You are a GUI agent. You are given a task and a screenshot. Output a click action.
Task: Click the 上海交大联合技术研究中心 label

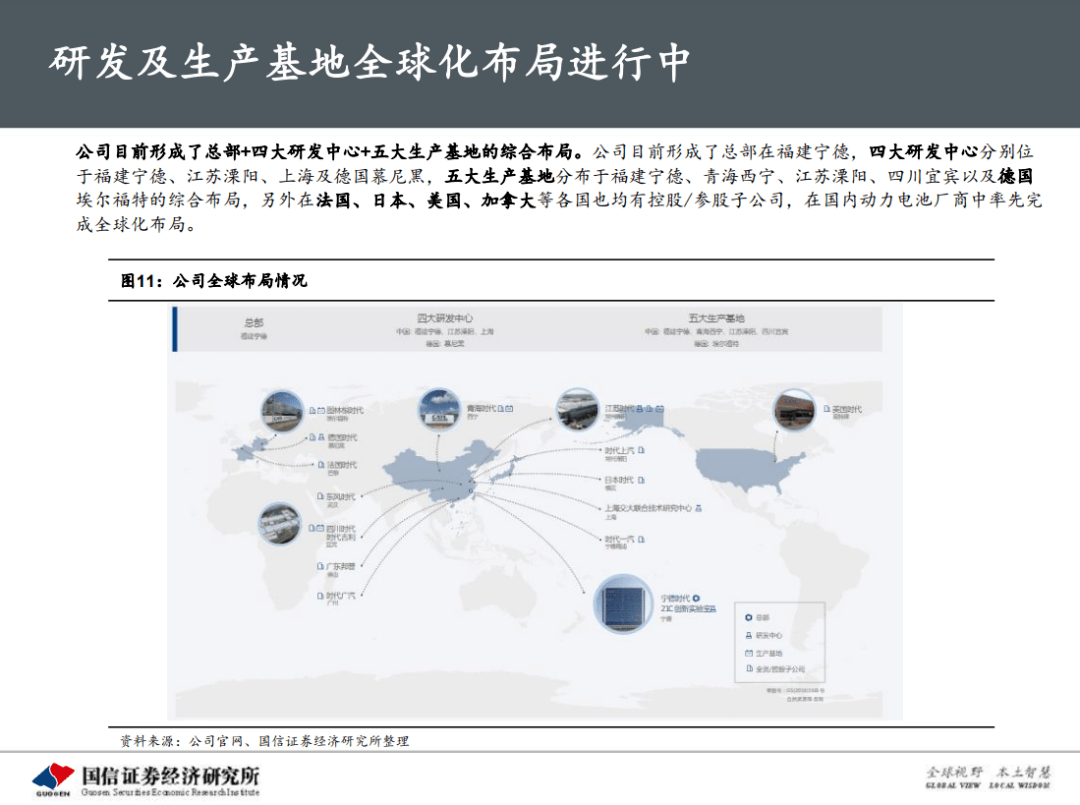[648, 508]
